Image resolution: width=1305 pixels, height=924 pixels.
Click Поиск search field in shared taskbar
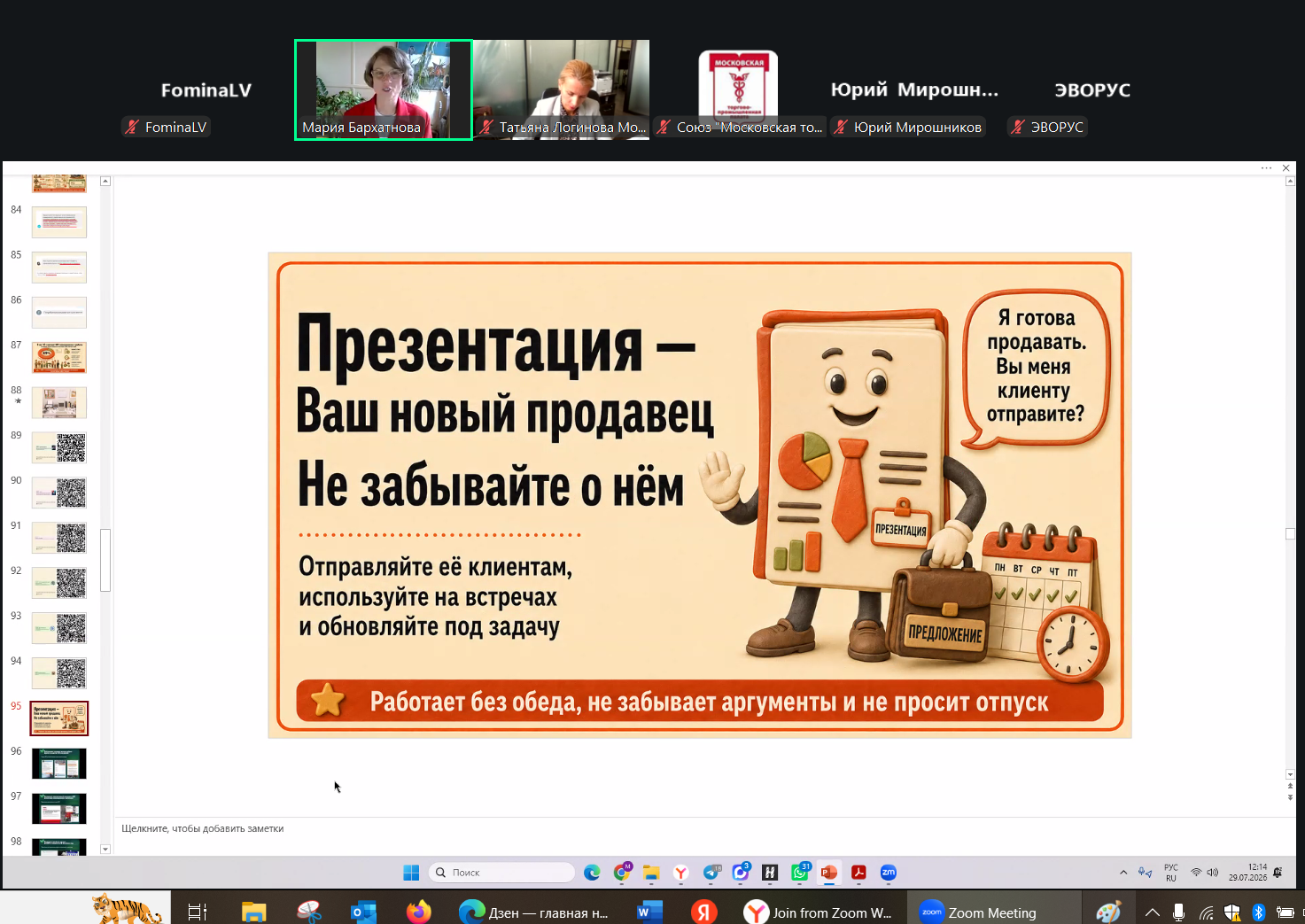(501, 873)
